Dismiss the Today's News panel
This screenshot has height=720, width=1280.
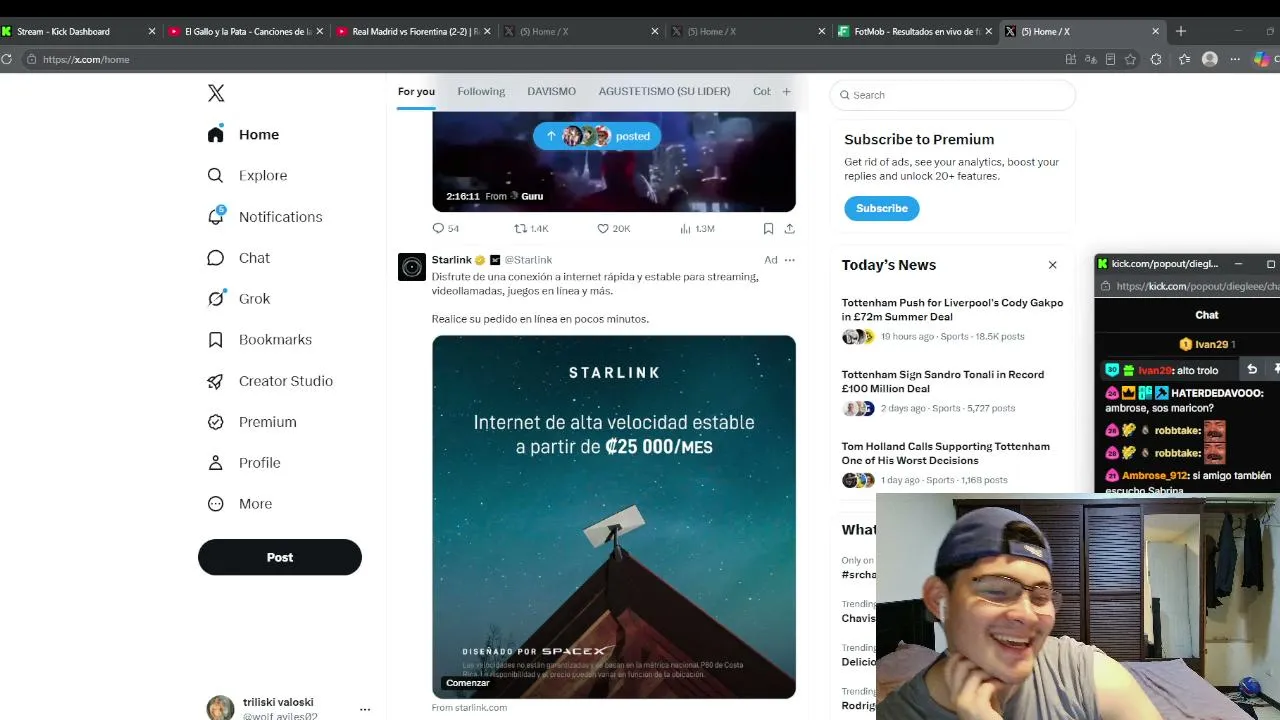(1052, 265)
